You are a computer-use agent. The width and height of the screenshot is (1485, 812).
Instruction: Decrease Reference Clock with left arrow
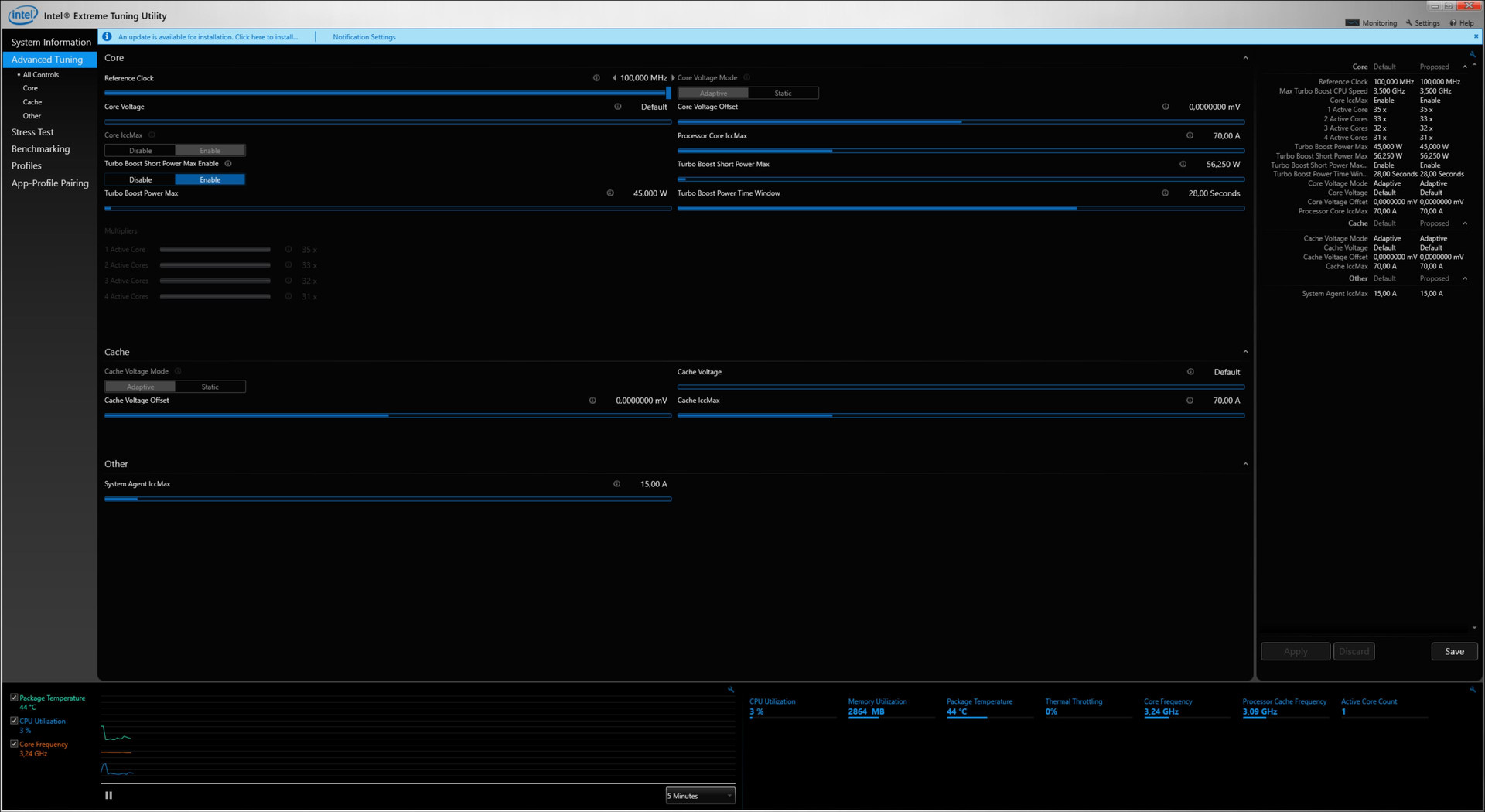tap(614, 78)
